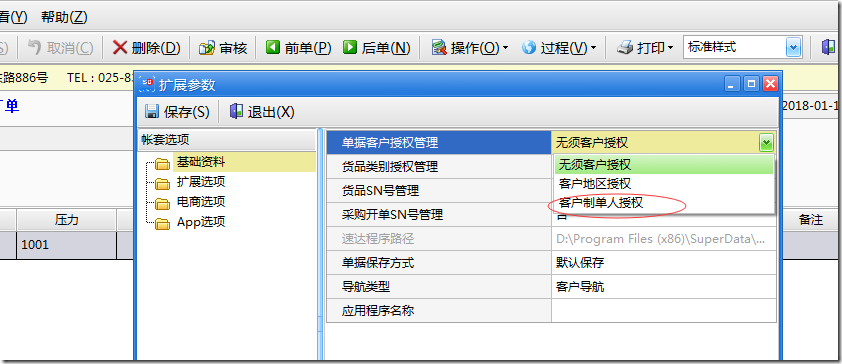Screen dimensions: 842x364
Task: Open the 操作(O) dropdown menu
Action: click(470, 48)
